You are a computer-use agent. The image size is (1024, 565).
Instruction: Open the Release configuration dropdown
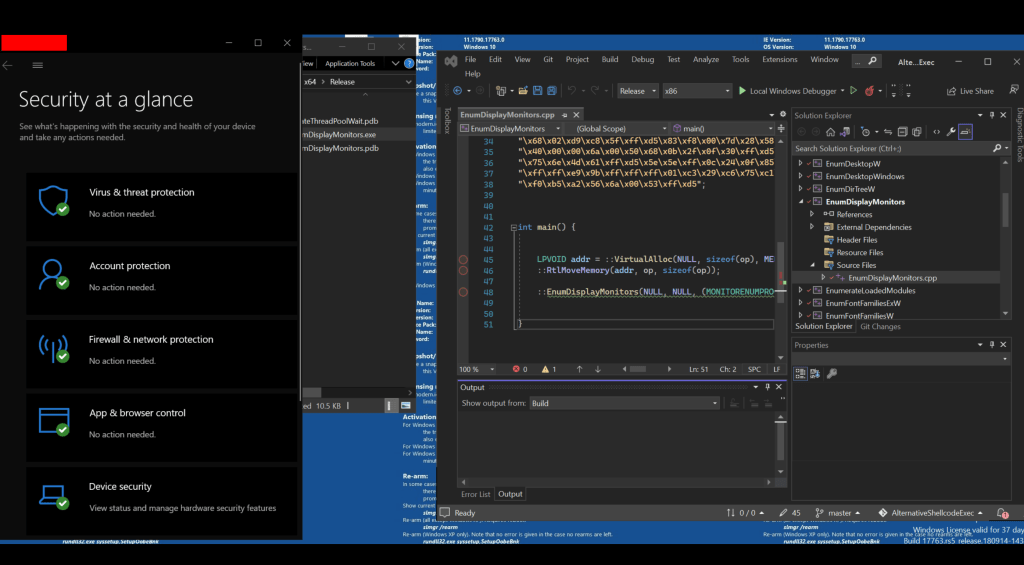pyautogui.click(x=637, y=91)
